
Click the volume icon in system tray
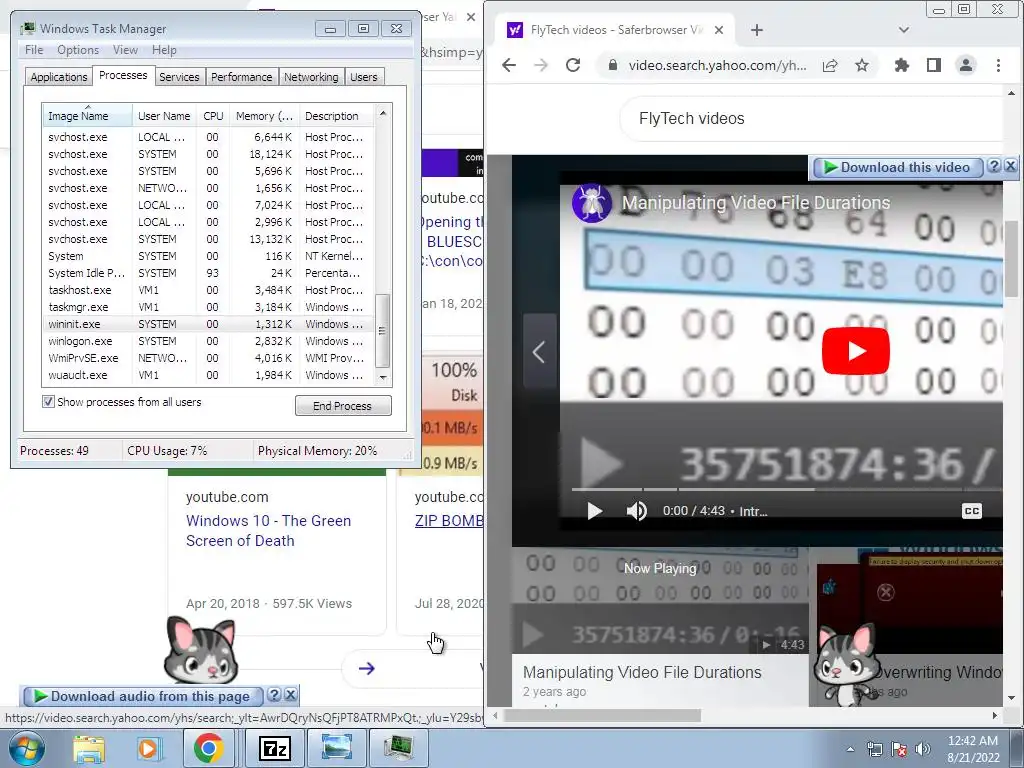(x=923, y=749)
